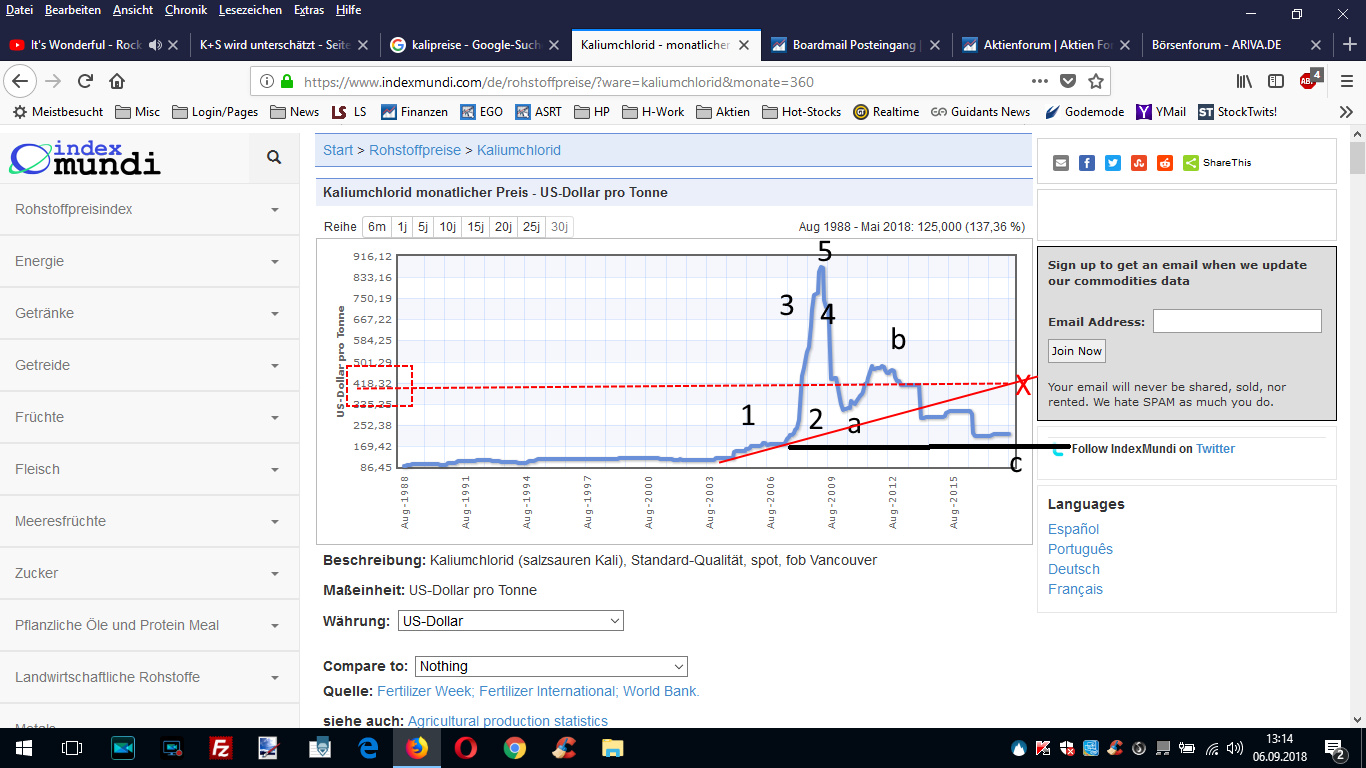Open the page actions three-dot menu
Image resolution: width=1366 pixels, height=768 pixels.
pyautogui.click(x=1041, y=81)
